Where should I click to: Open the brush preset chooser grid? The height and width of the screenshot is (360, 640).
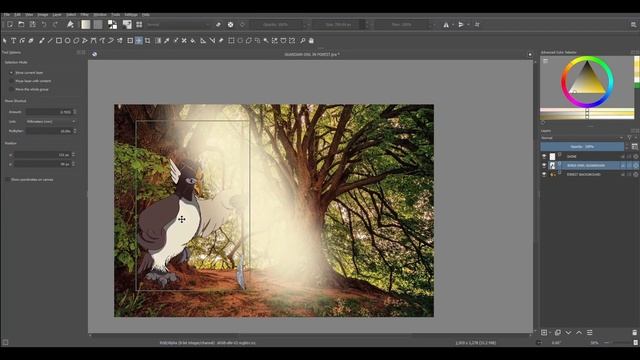click(139, 24)
